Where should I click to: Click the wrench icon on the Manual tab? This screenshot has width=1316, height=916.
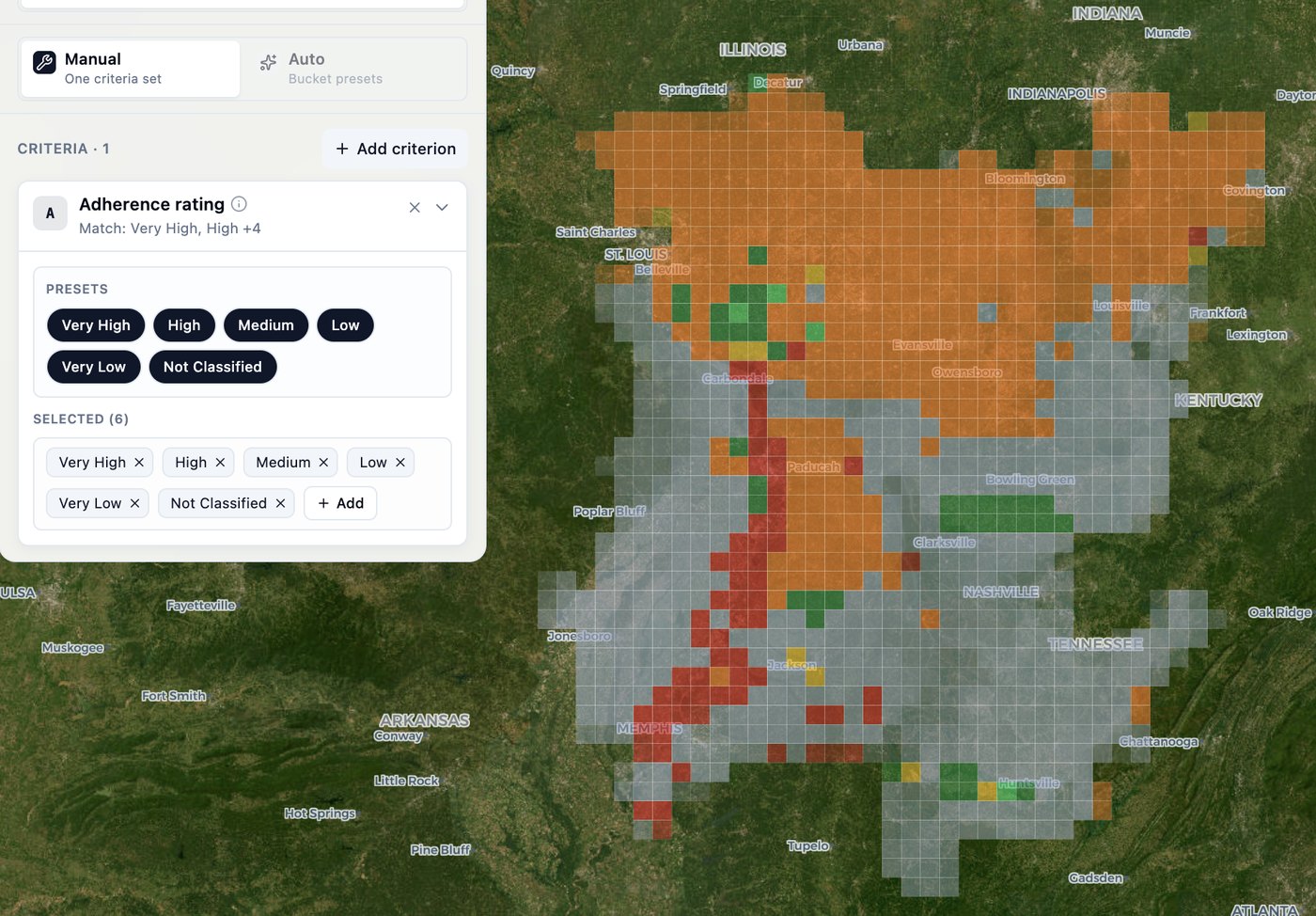tap(44, 62)
